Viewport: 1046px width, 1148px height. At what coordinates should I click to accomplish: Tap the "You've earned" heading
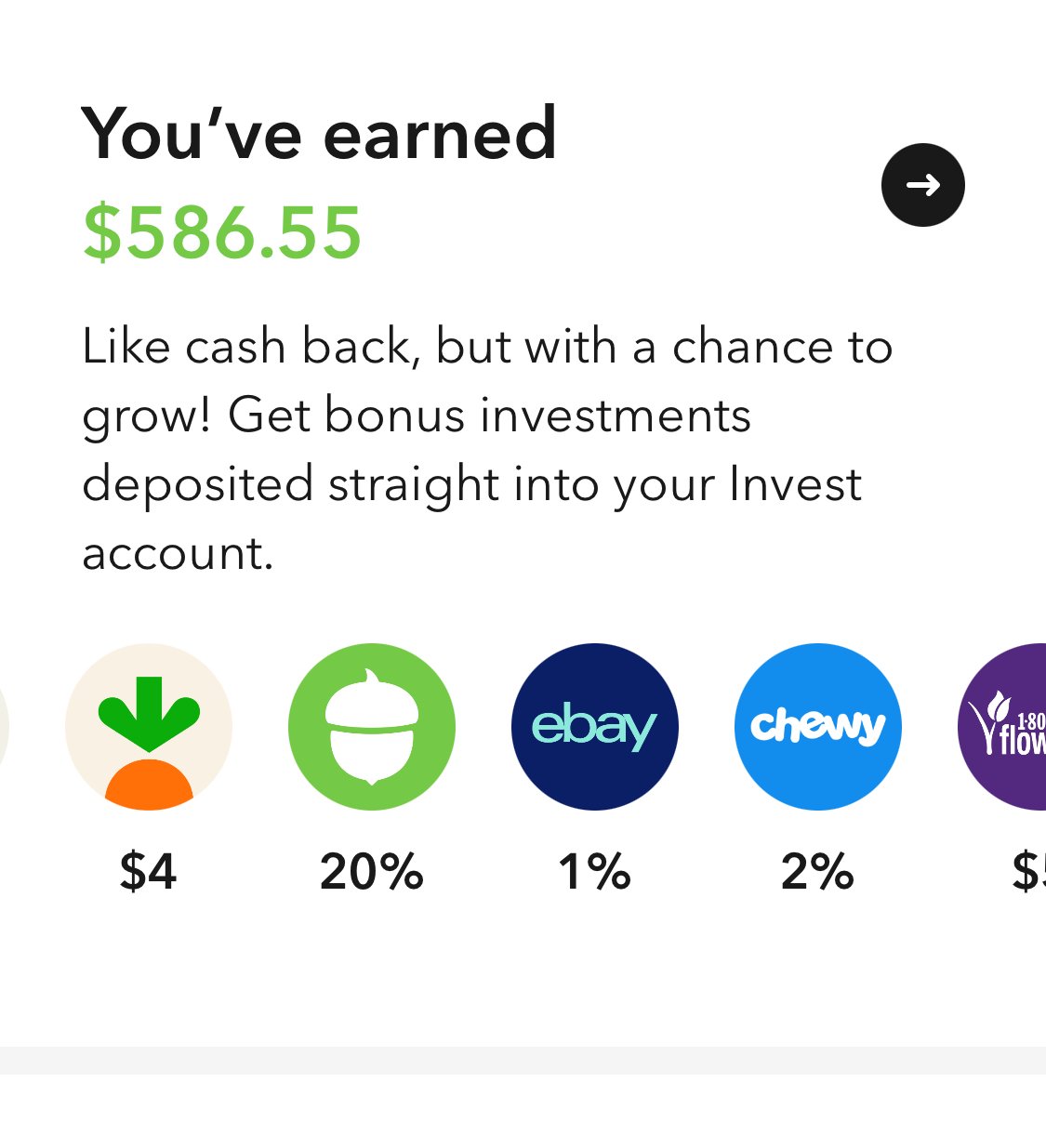[x=319, y=134]
